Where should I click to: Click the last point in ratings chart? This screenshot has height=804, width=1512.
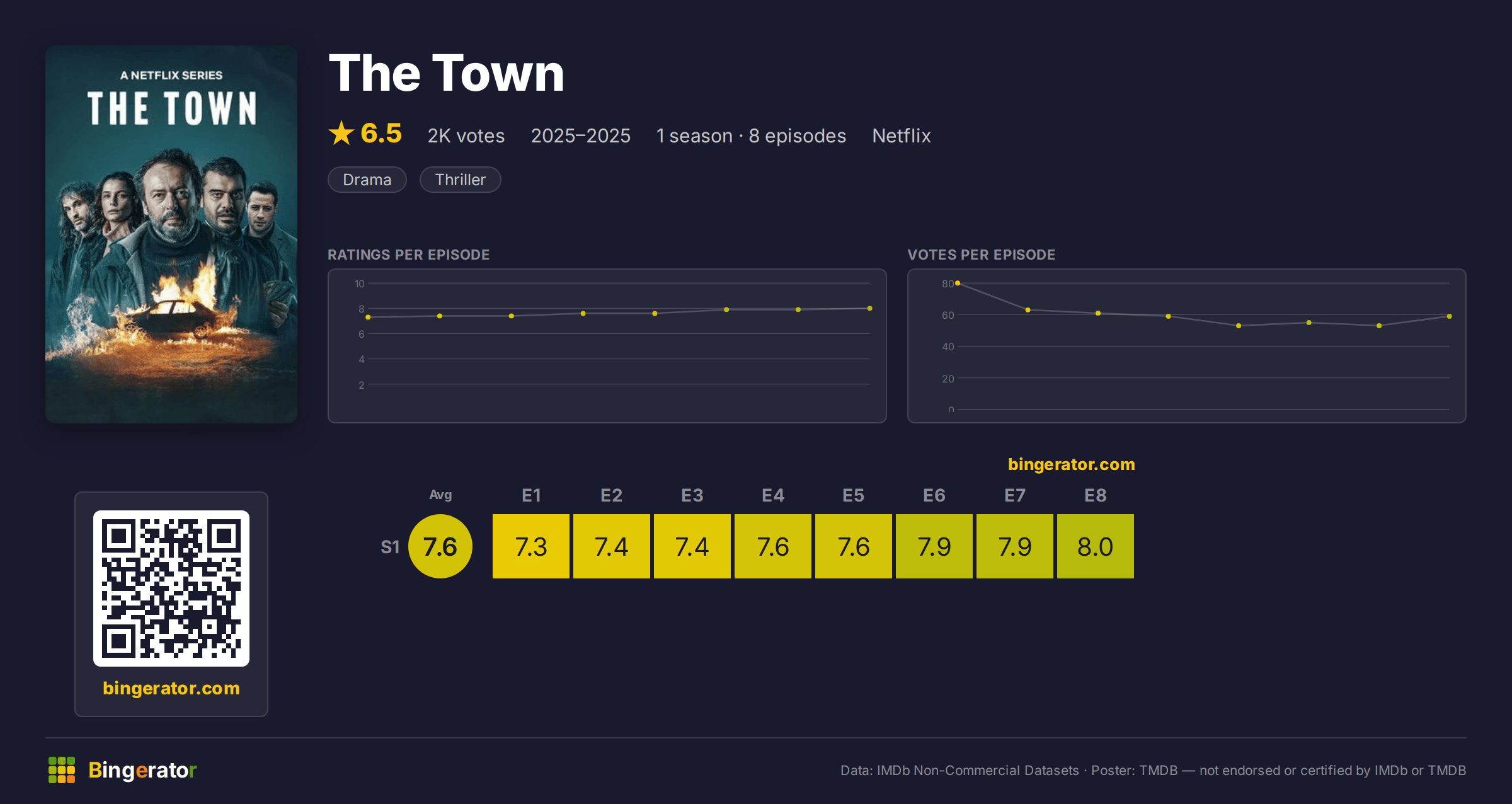[x=870, y=308]
